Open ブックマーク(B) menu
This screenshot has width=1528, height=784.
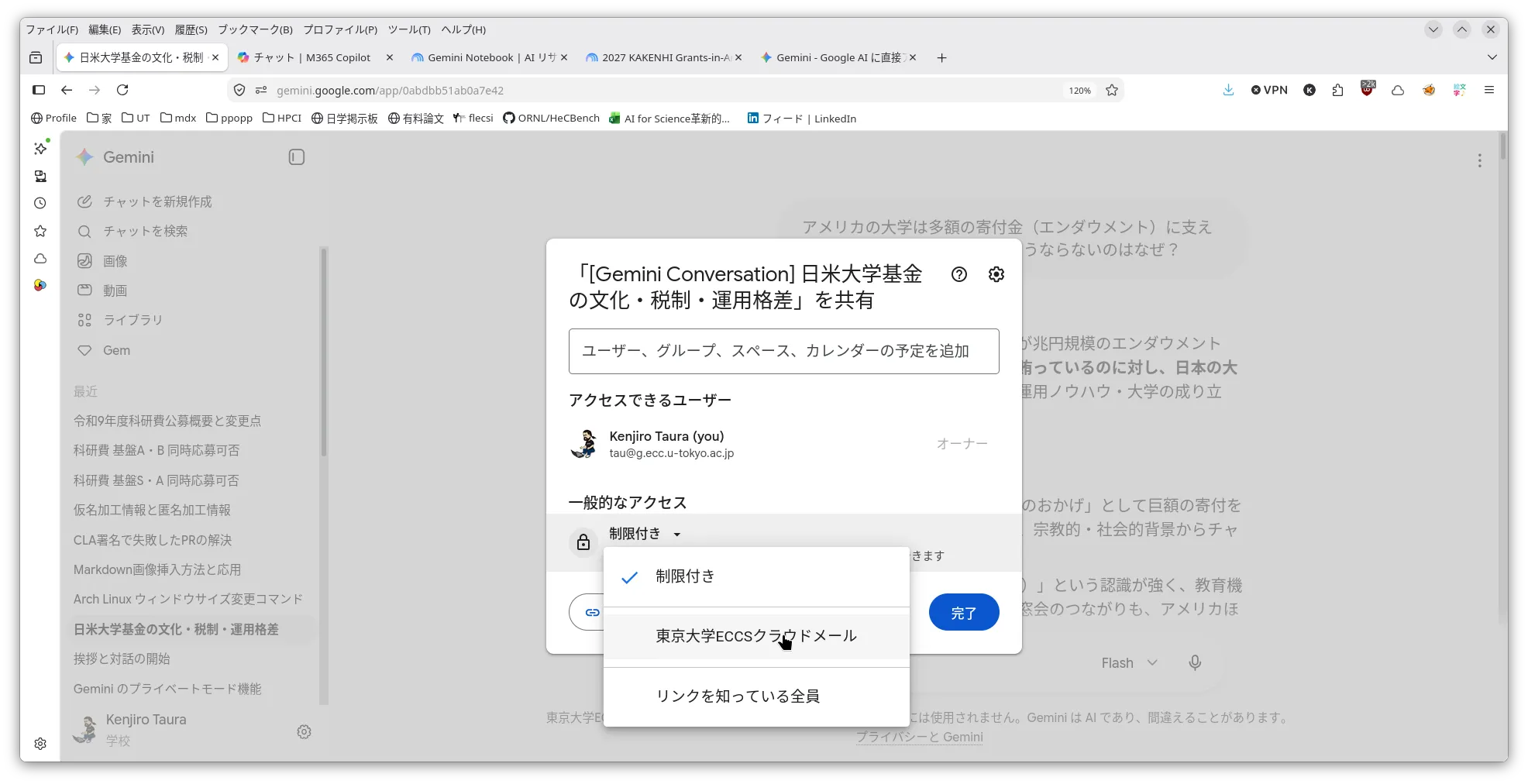click(x=255, y=29)
